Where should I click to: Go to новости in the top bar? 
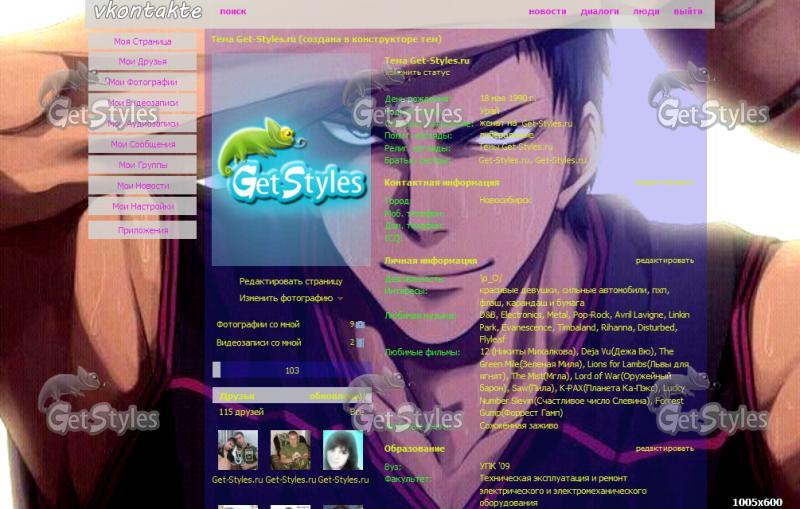click(x=547, y=11)
